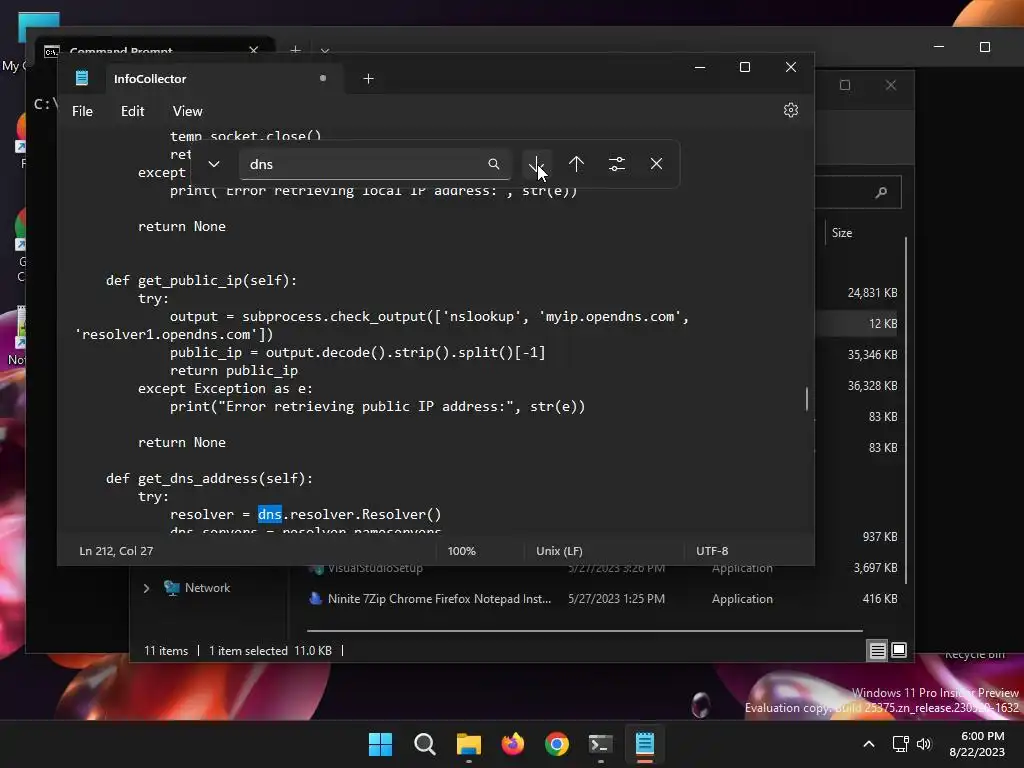Screen dimensions: 1024x768
Task: Click the unsaved dot on InfoCollector tab
Action: [x=323, y=78]
